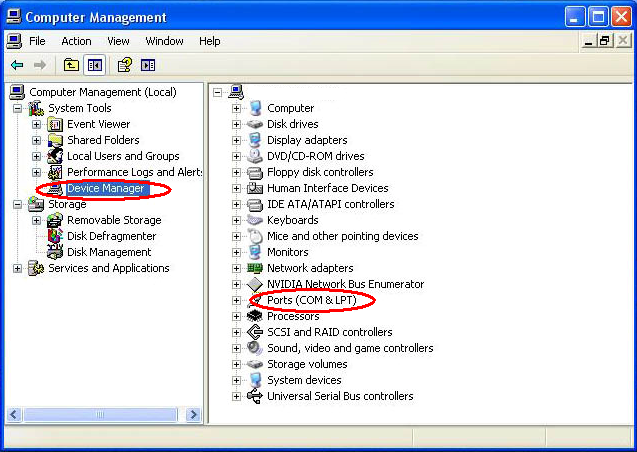637x452 pixels.
Task: Select IDE ATA/ATAPI controllers category
Action: coord(331,204)
